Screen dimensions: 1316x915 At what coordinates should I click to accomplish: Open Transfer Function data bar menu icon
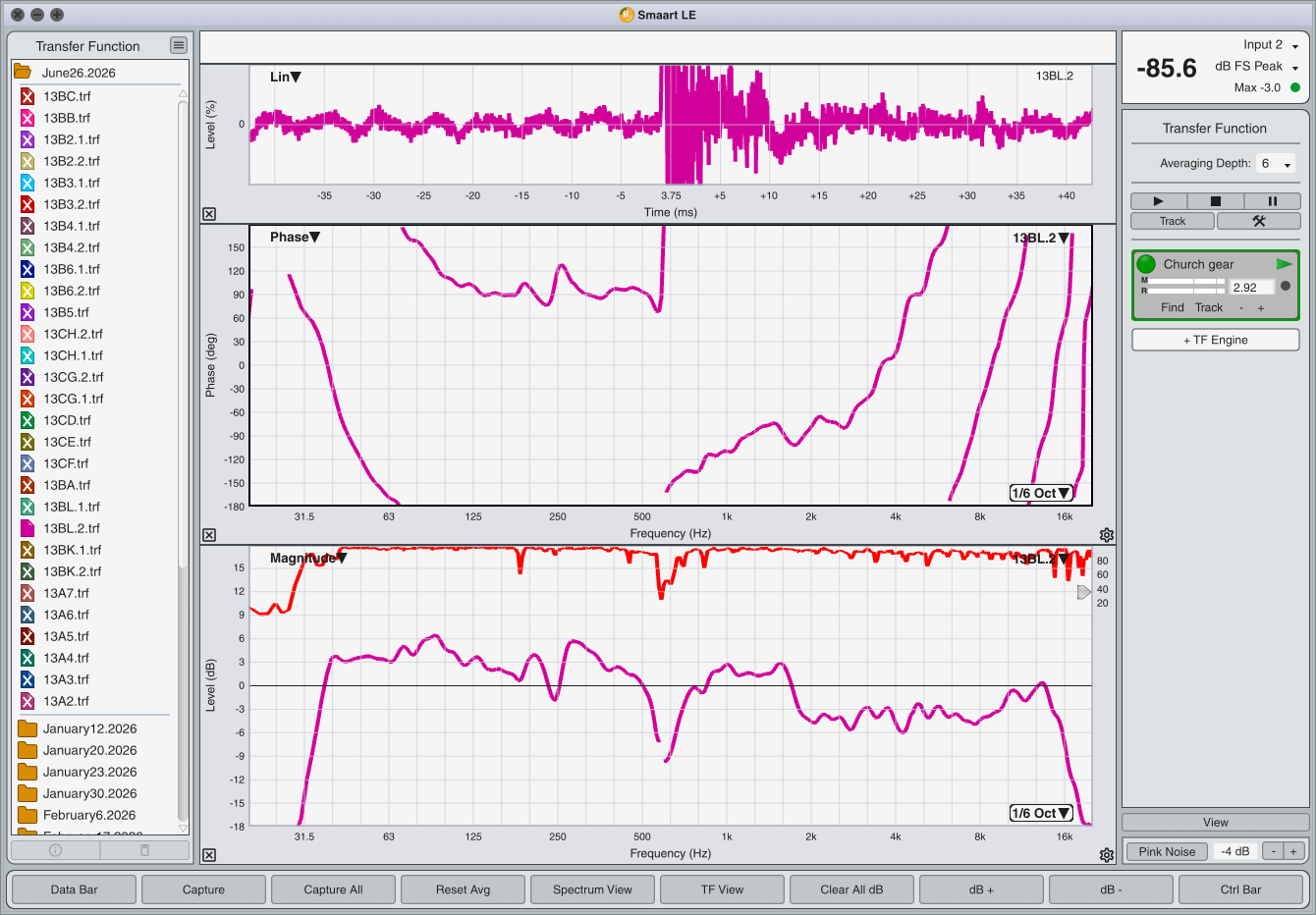[178, 45]
